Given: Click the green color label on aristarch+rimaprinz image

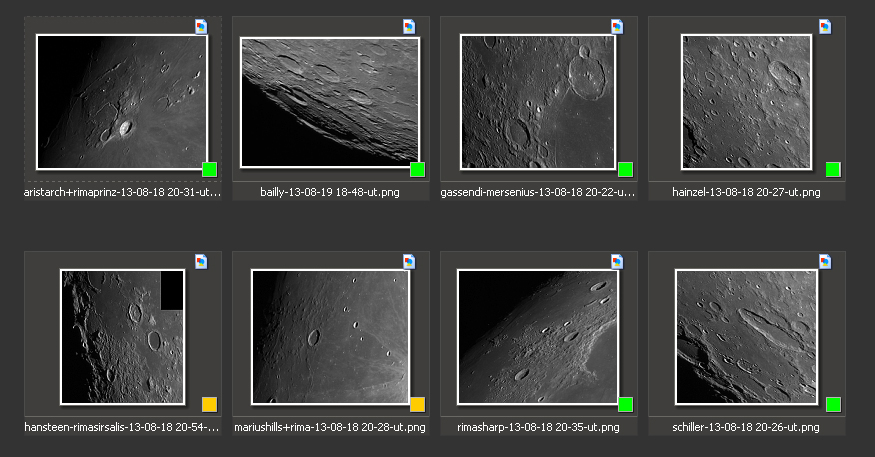Looking at the screenshot, I should [x=210, y=169].
